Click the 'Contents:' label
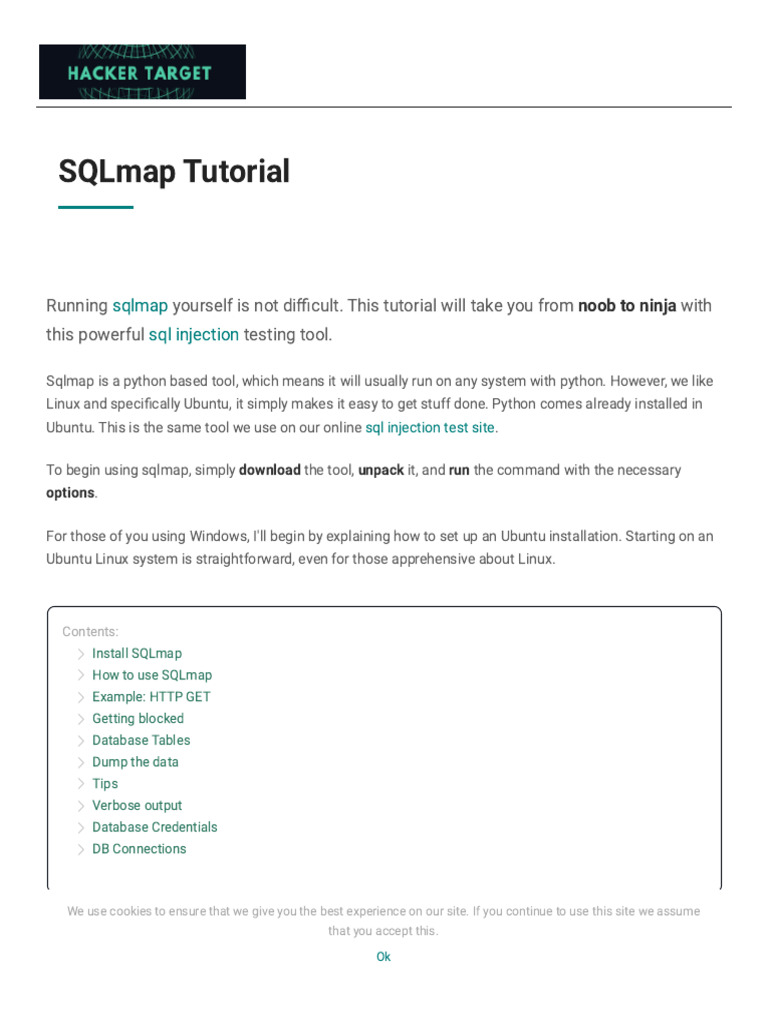Screen dimensions: 768x1024 click(90, 632)
